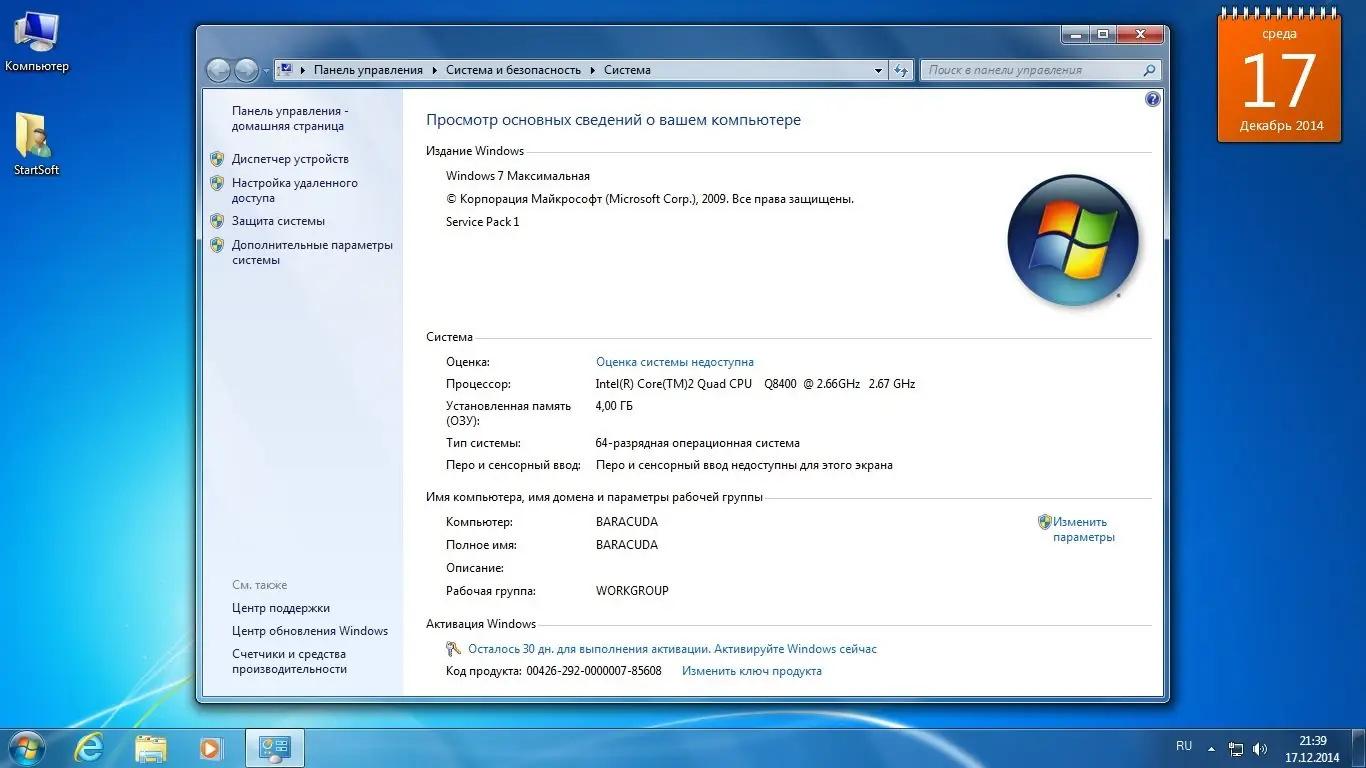Click the 64-разрядная операционная система text

698,443
